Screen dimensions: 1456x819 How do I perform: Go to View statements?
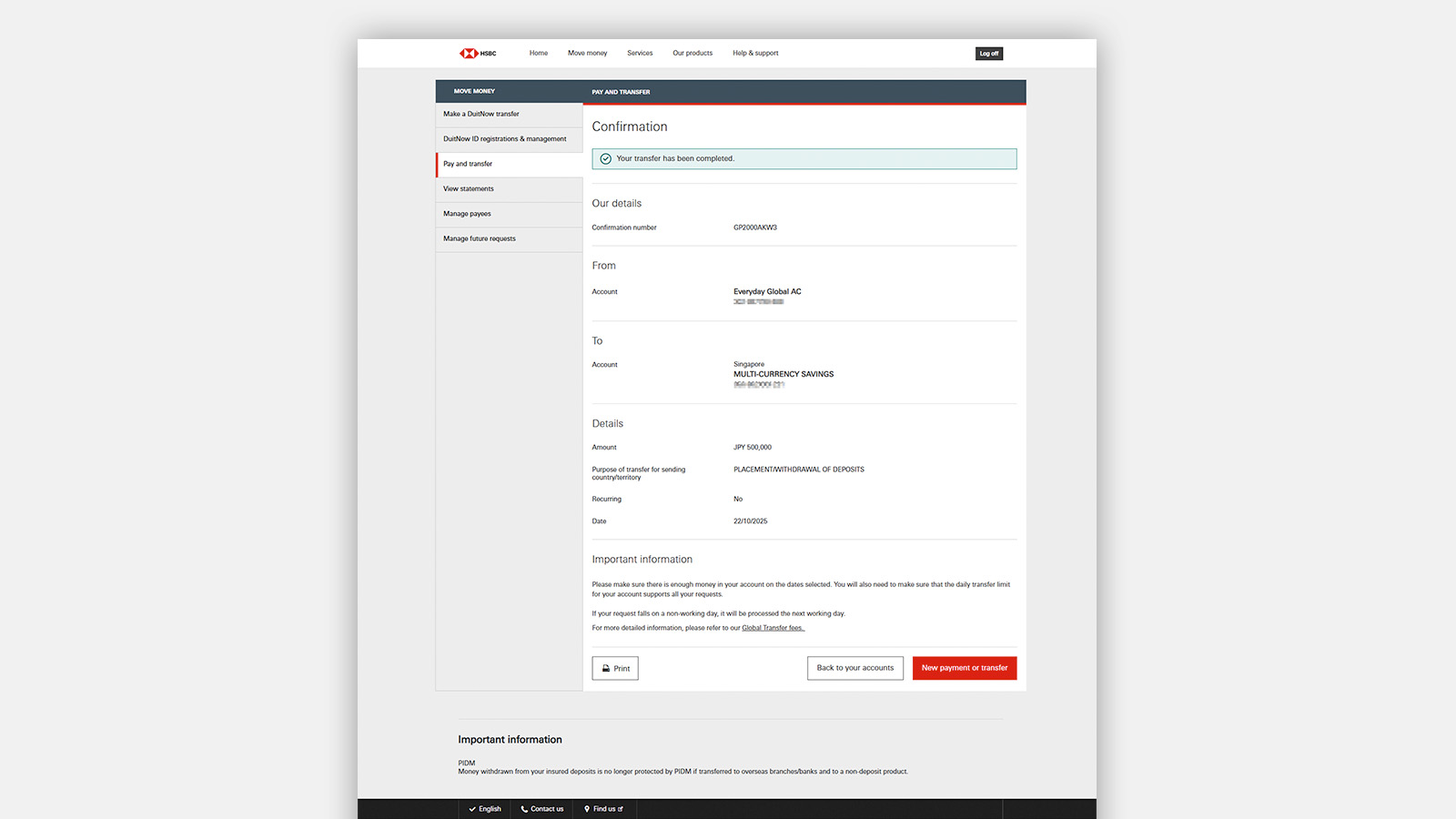click(469, 189)
